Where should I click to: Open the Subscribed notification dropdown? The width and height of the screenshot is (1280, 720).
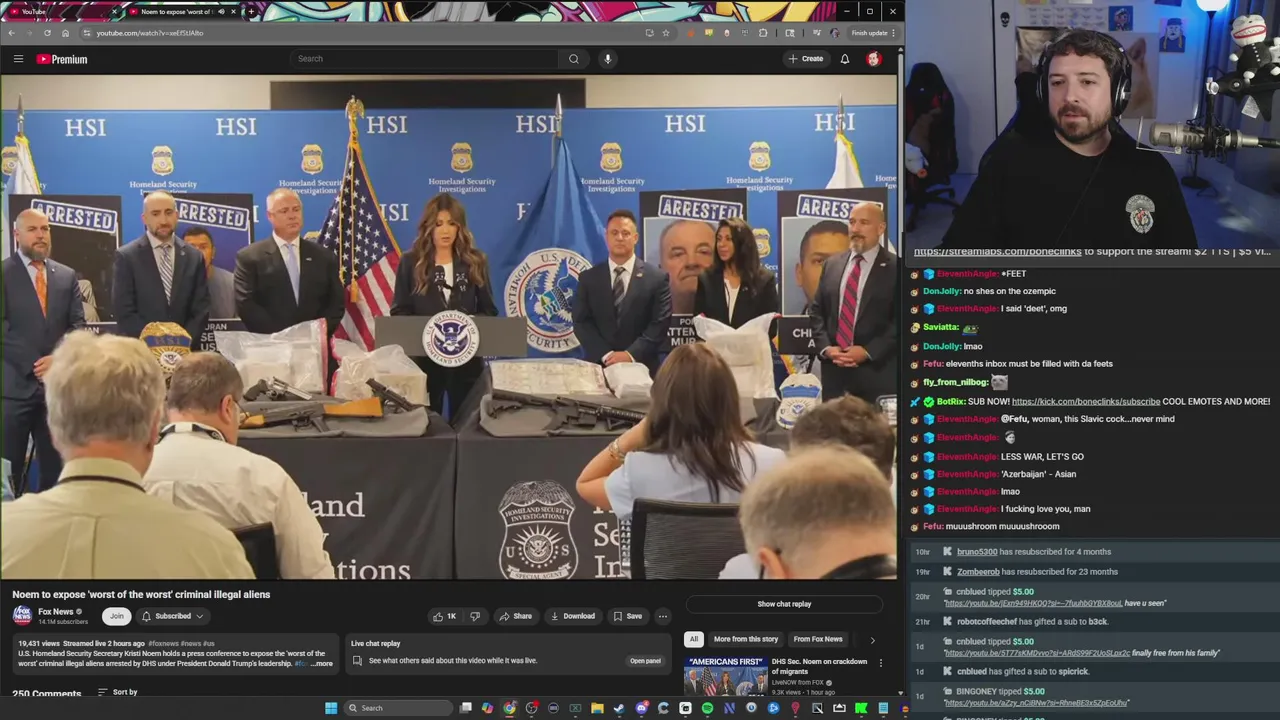172,616
